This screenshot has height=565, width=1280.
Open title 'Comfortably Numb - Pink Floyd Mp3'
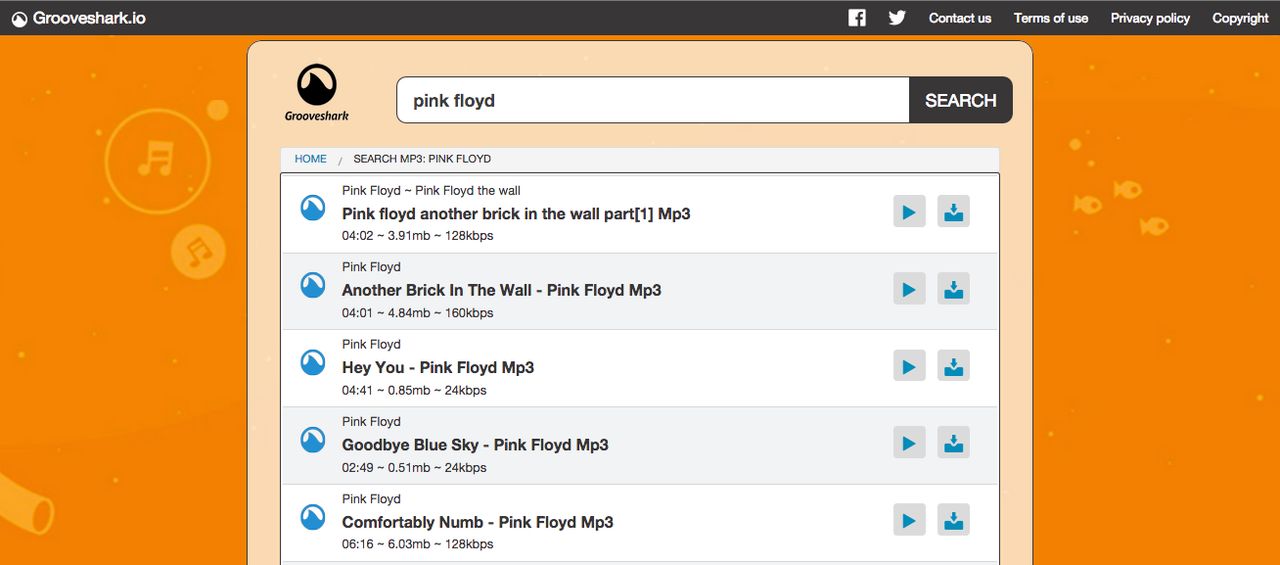pyautogui.click(x=478, y=522)
